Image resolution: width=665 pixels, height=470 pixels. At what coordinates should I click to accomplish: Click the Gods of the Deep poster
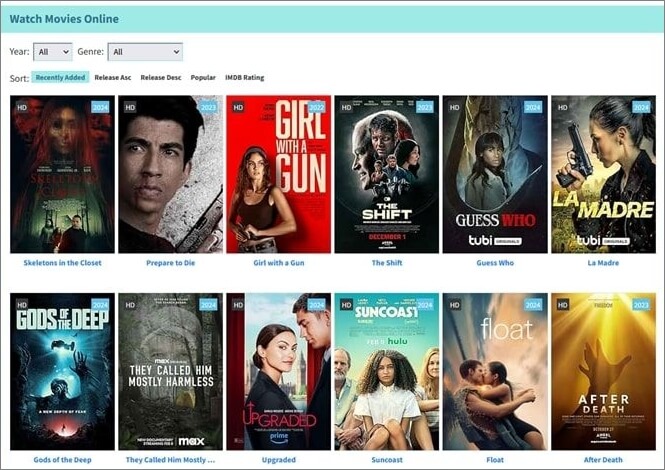point(62,371)
